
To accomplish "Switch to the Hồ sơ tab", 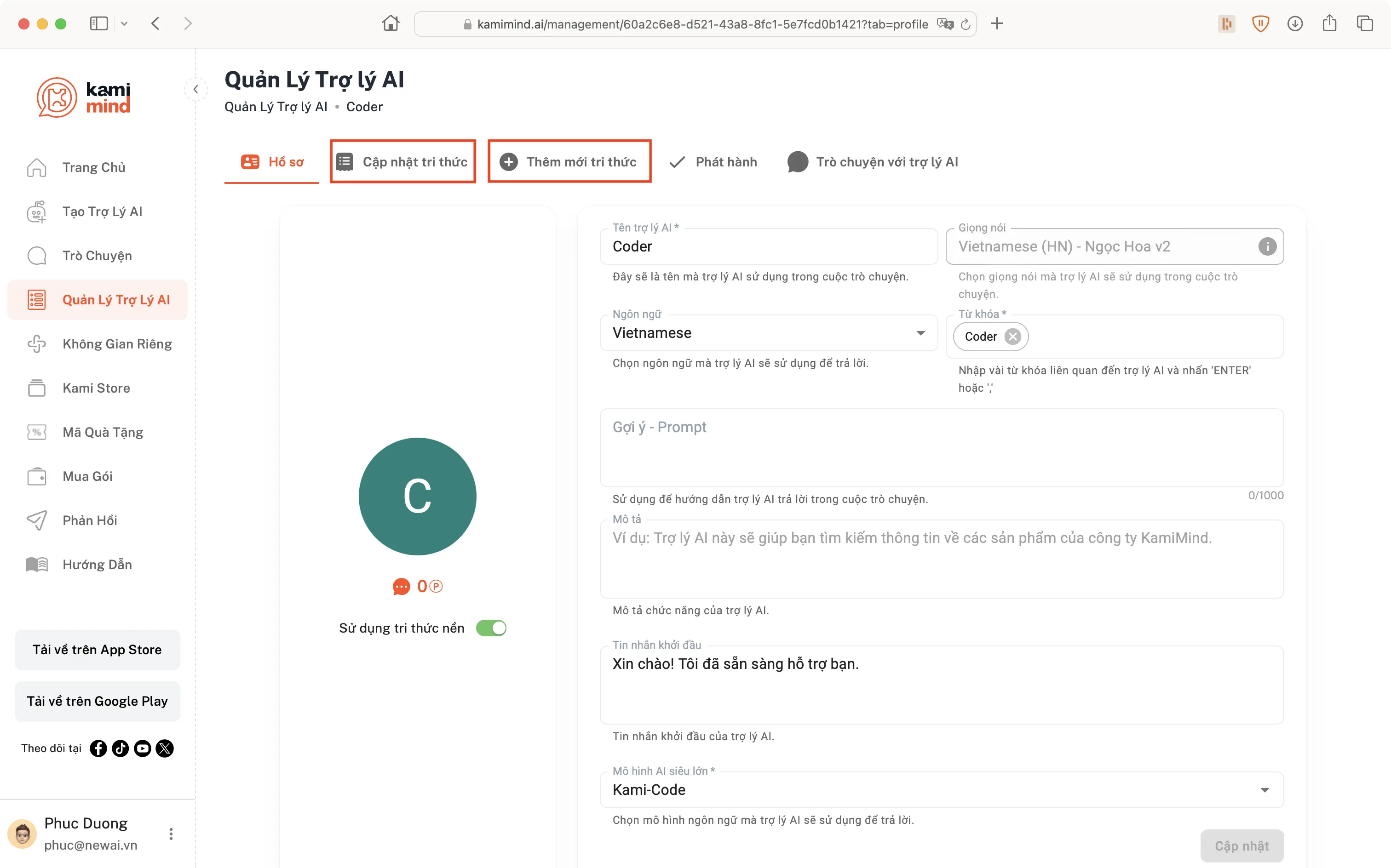I will click(272, 162).
